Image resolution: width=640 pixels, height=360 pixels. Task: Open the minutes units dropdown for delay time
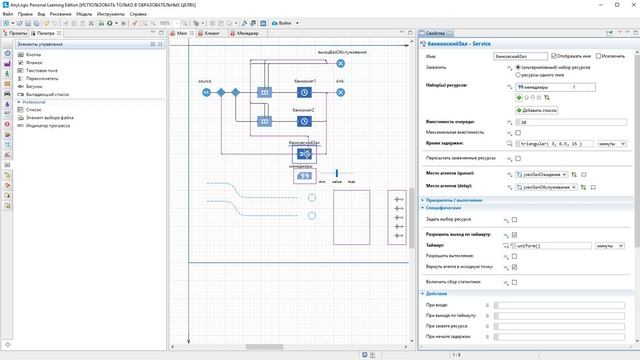(611, 144)
